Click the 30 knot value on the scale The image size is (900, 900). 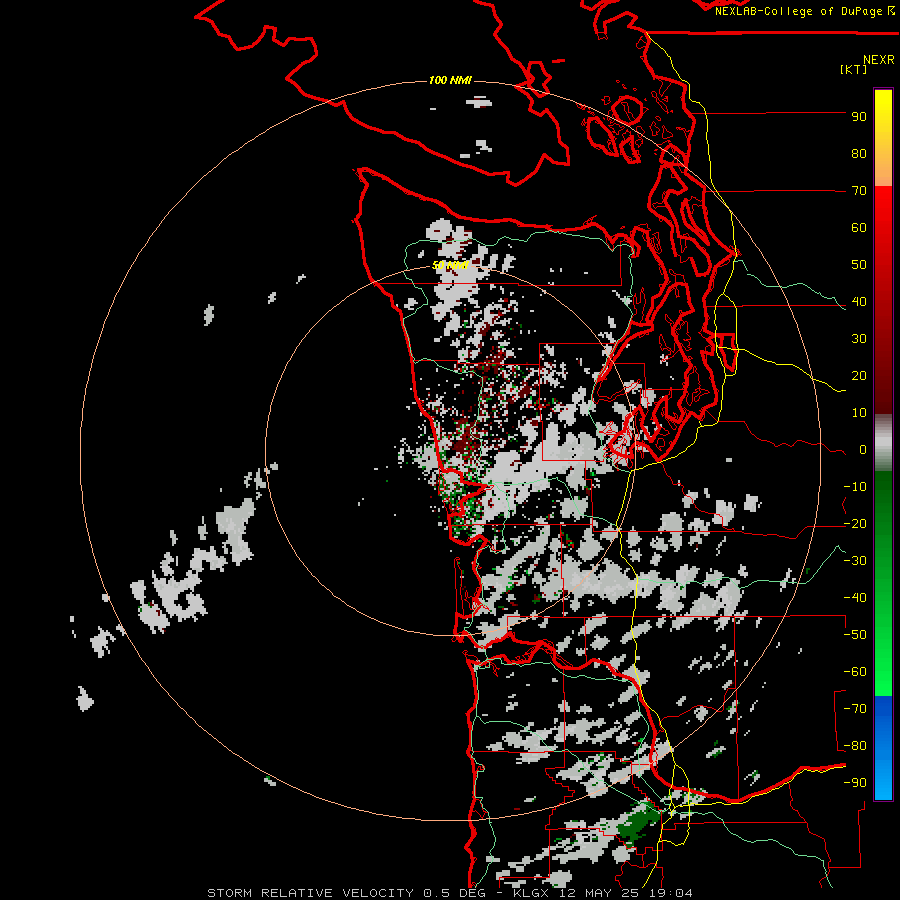859,339
